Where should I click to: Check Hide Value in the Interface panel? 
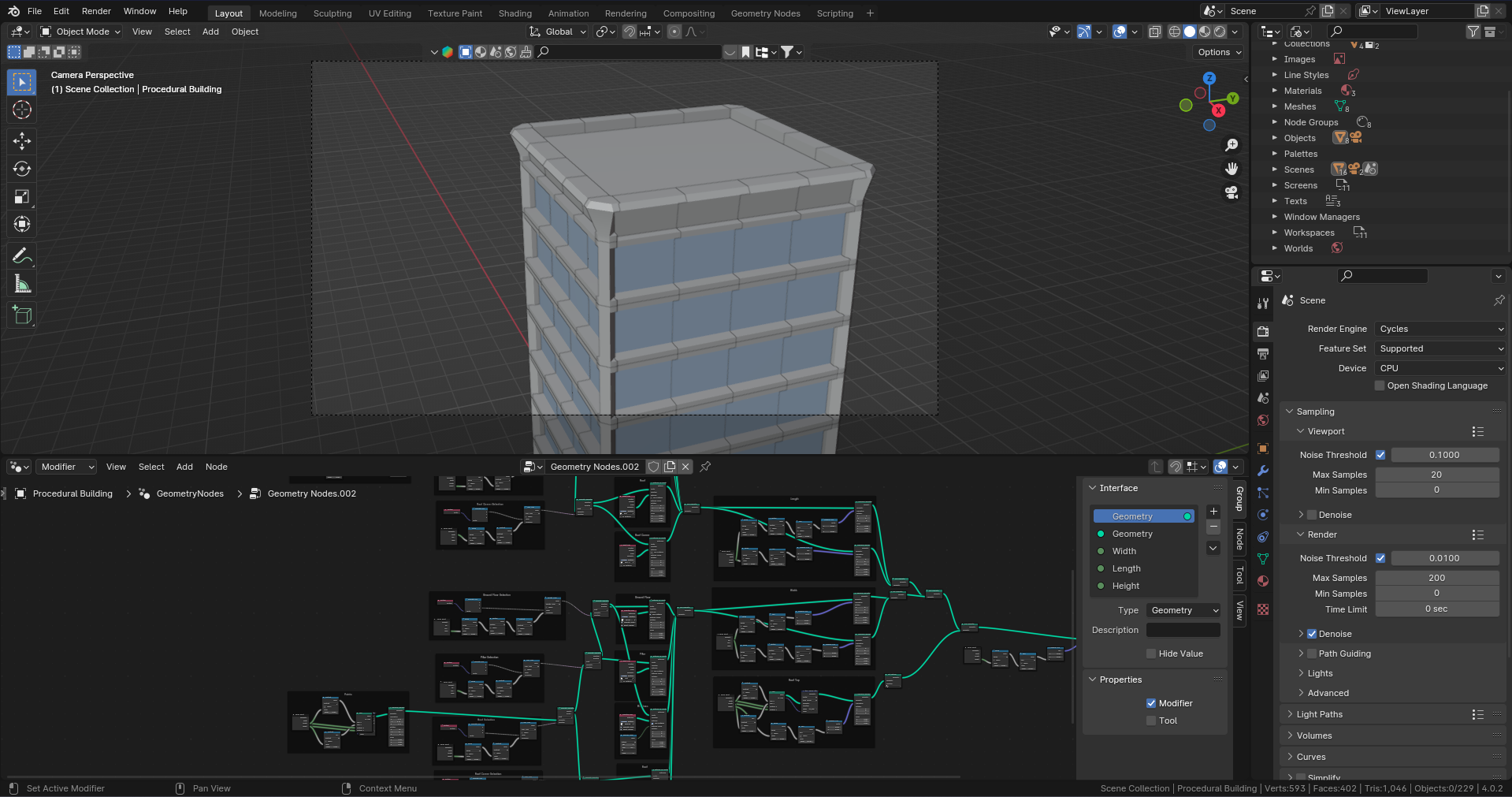[1151, 654]
